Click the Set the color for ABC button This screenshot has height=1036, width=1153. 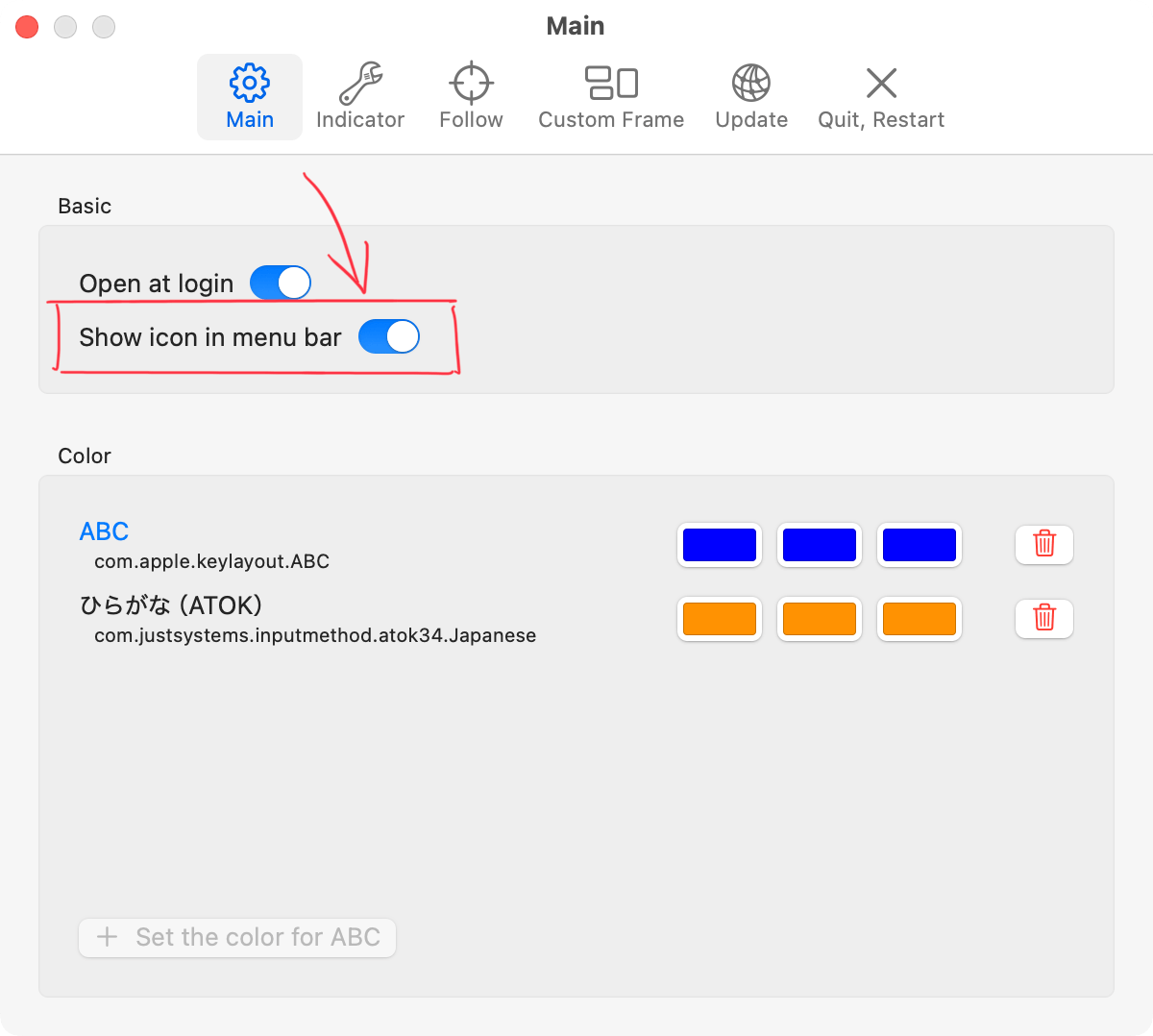(x=236, y=937)
